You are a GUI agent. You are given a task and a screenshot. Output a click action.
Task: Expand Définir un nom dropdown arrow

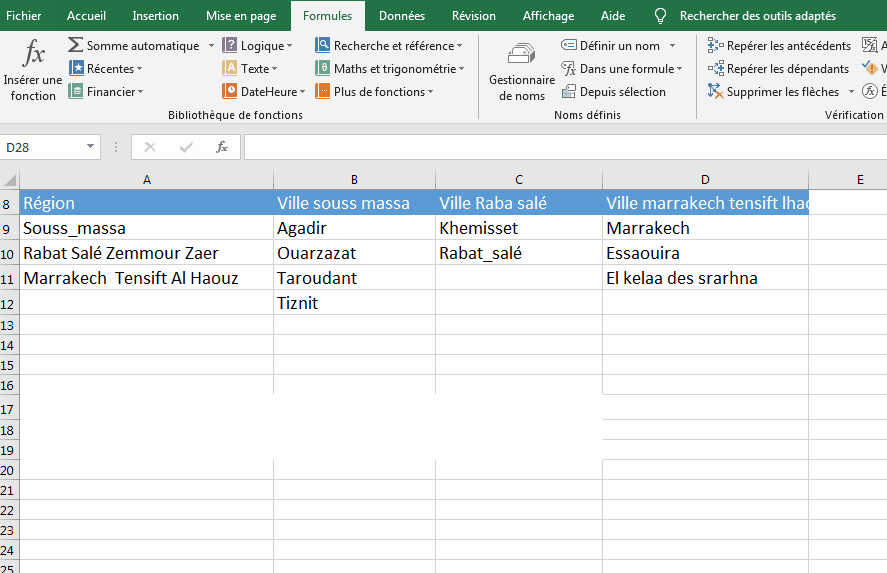(x=672, y=46)
